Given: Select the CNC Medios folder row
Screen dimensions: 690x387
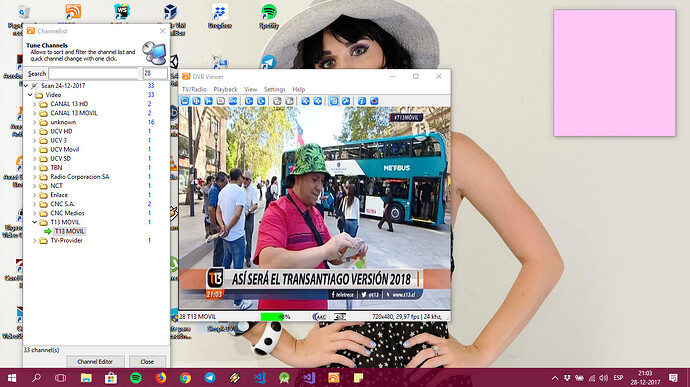Looking at the screenshot, I should [67, 213].
